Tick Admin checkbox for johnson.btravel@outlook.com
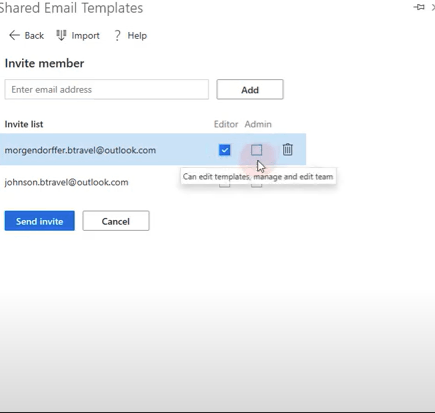The height and width of the screenshot is (413, 435). (x=256, y=184)
